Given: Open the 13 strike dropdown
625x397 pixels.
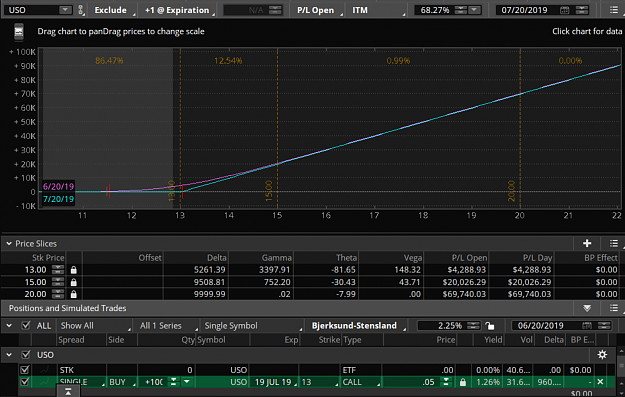Looking at the screenshot, I should 320,382.
